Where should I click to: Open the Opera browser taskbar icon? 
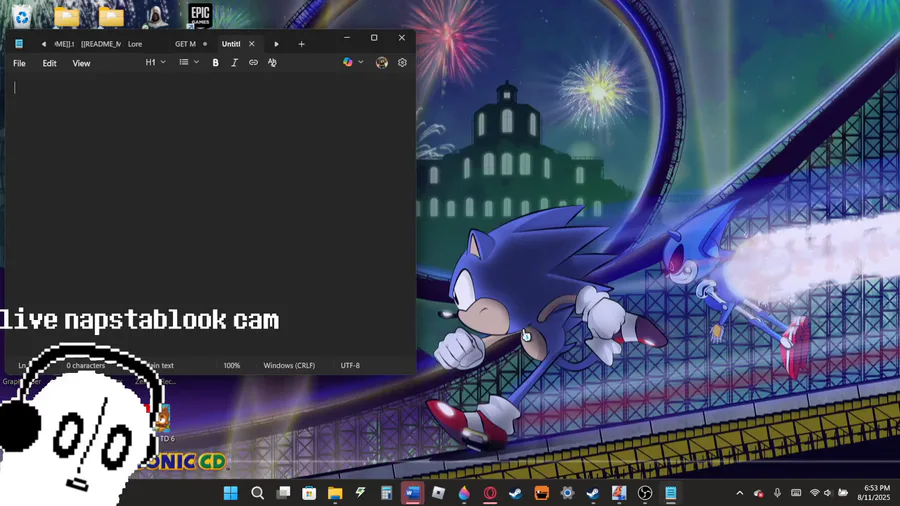tap(490, 493)
